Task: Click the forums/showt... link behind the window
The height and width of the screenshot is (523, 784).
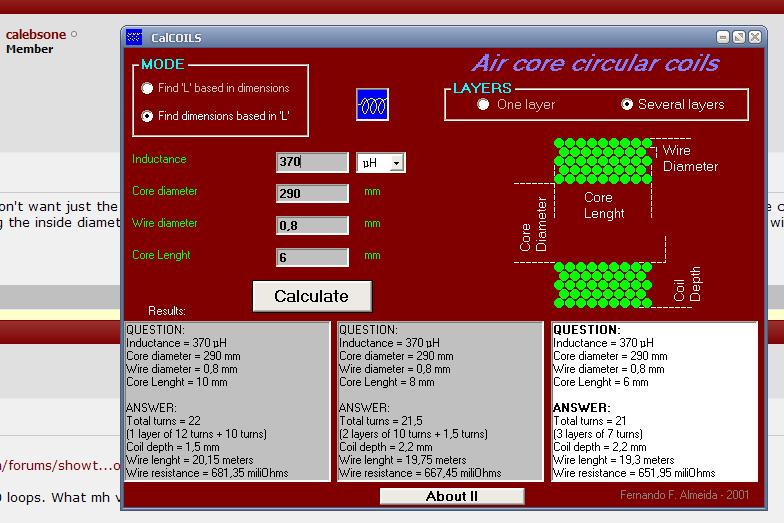Action: 60,466
